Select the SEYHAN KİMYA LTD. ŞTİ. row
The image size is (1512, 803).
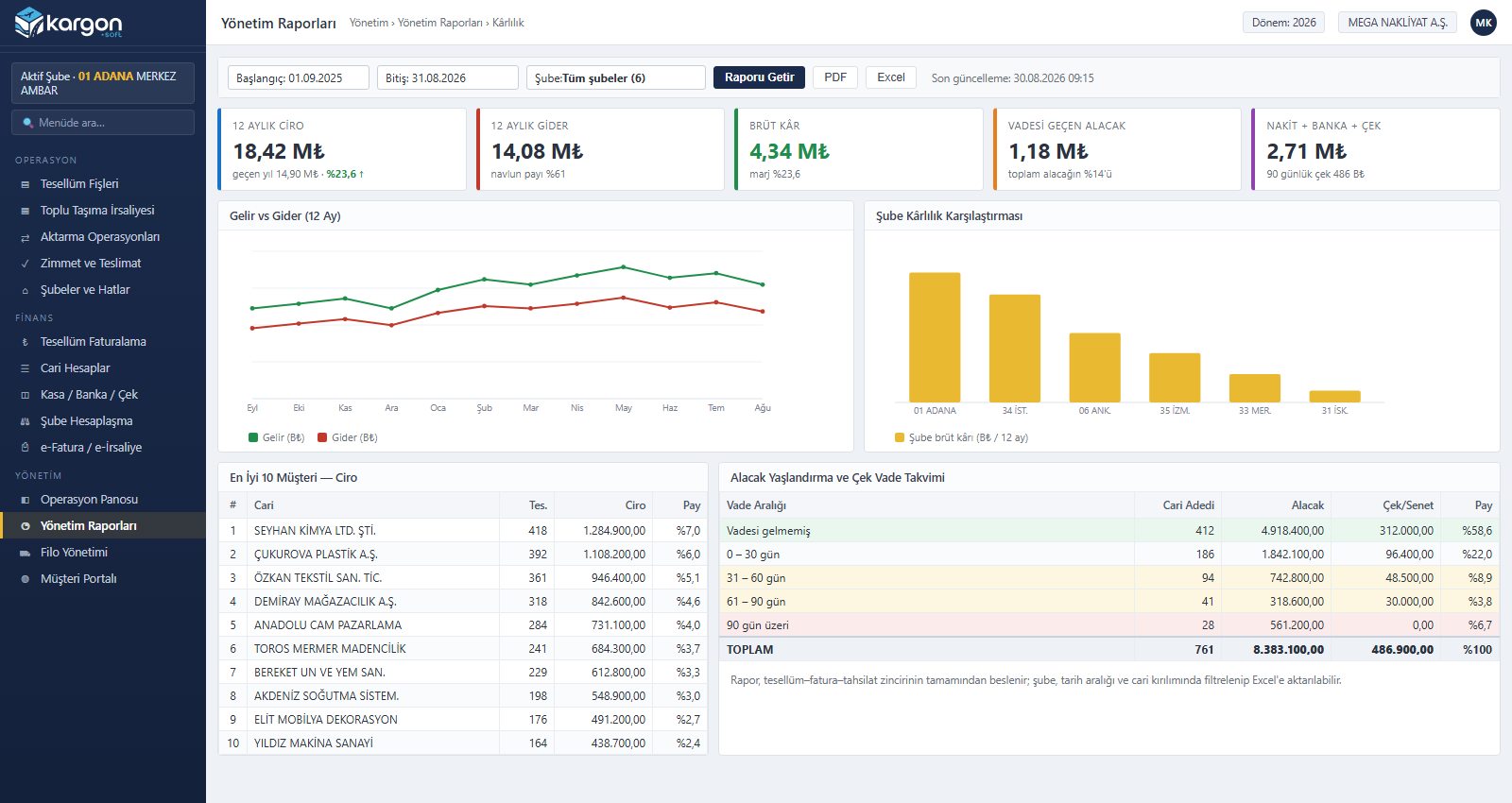coord(463,531)
